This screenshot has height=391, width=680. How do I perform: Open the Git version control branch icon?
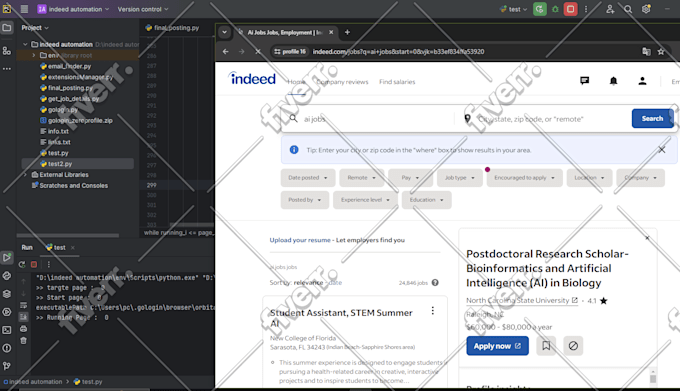point(7,366)
